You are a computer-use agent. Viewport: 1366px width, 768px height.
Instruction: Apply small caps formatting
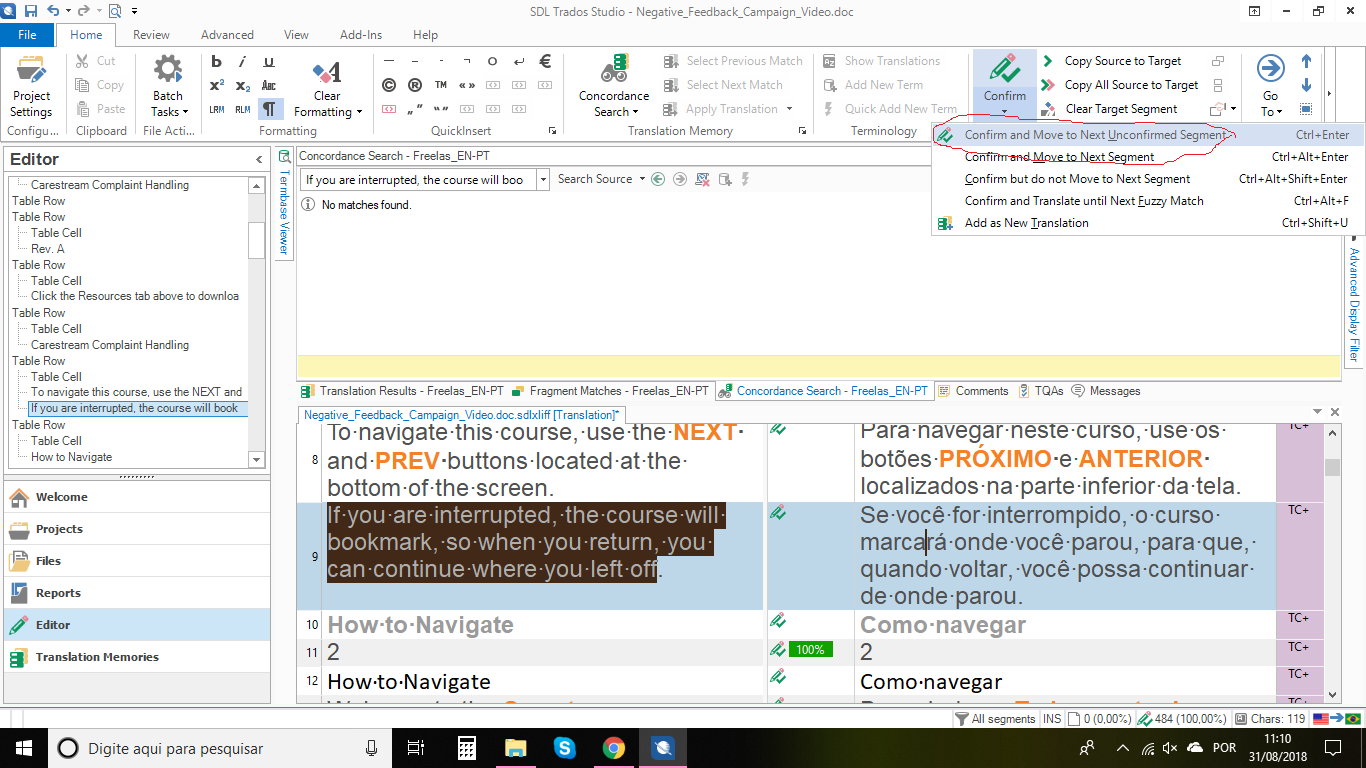pyautogui.click(x=269, y=85)
